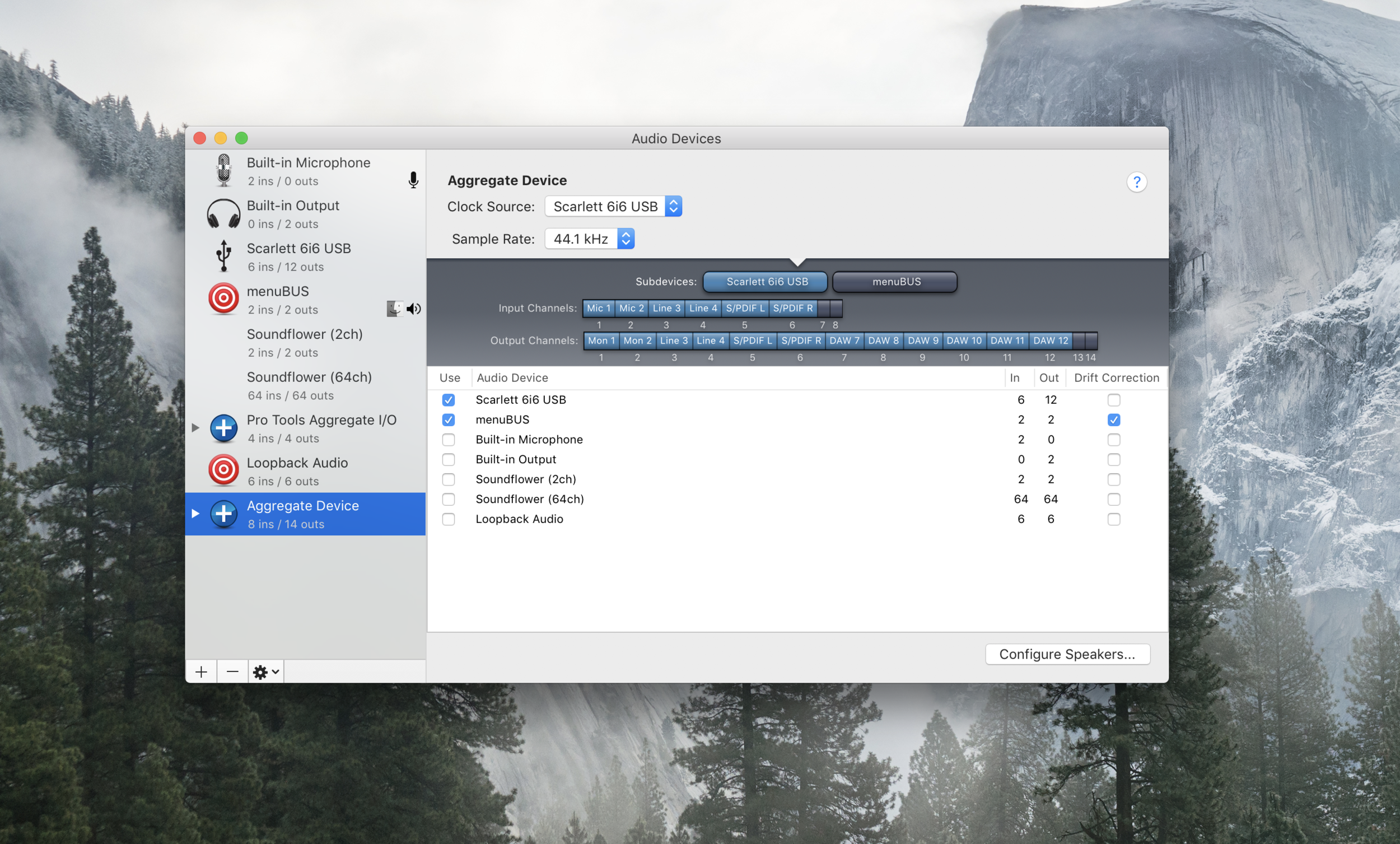1400x844 pixels.
Task: Select the Loopback Audio row in the table
Action: (x=797, y=519)
